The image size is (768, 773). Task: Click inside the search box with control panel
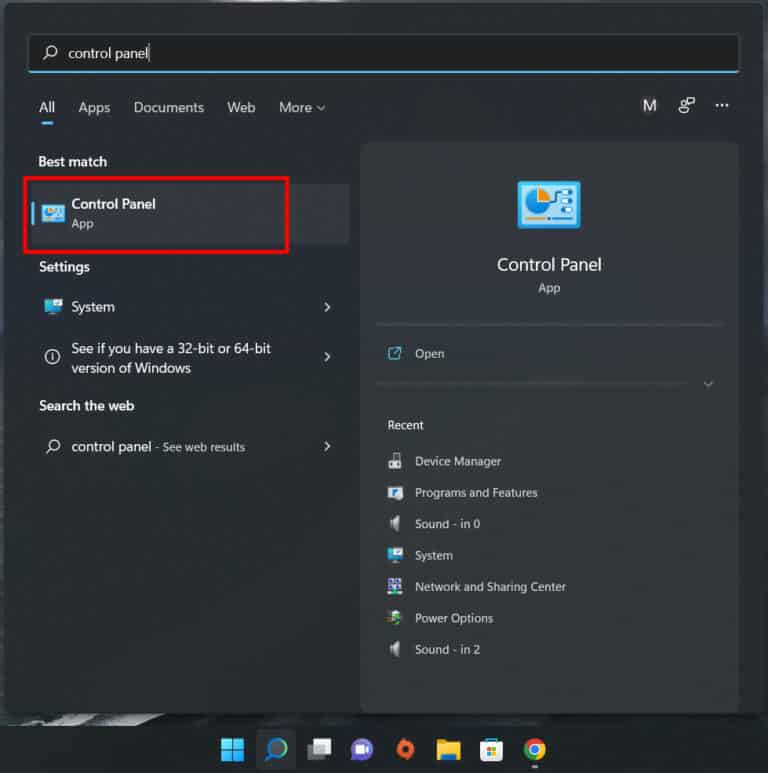[384, 53]
